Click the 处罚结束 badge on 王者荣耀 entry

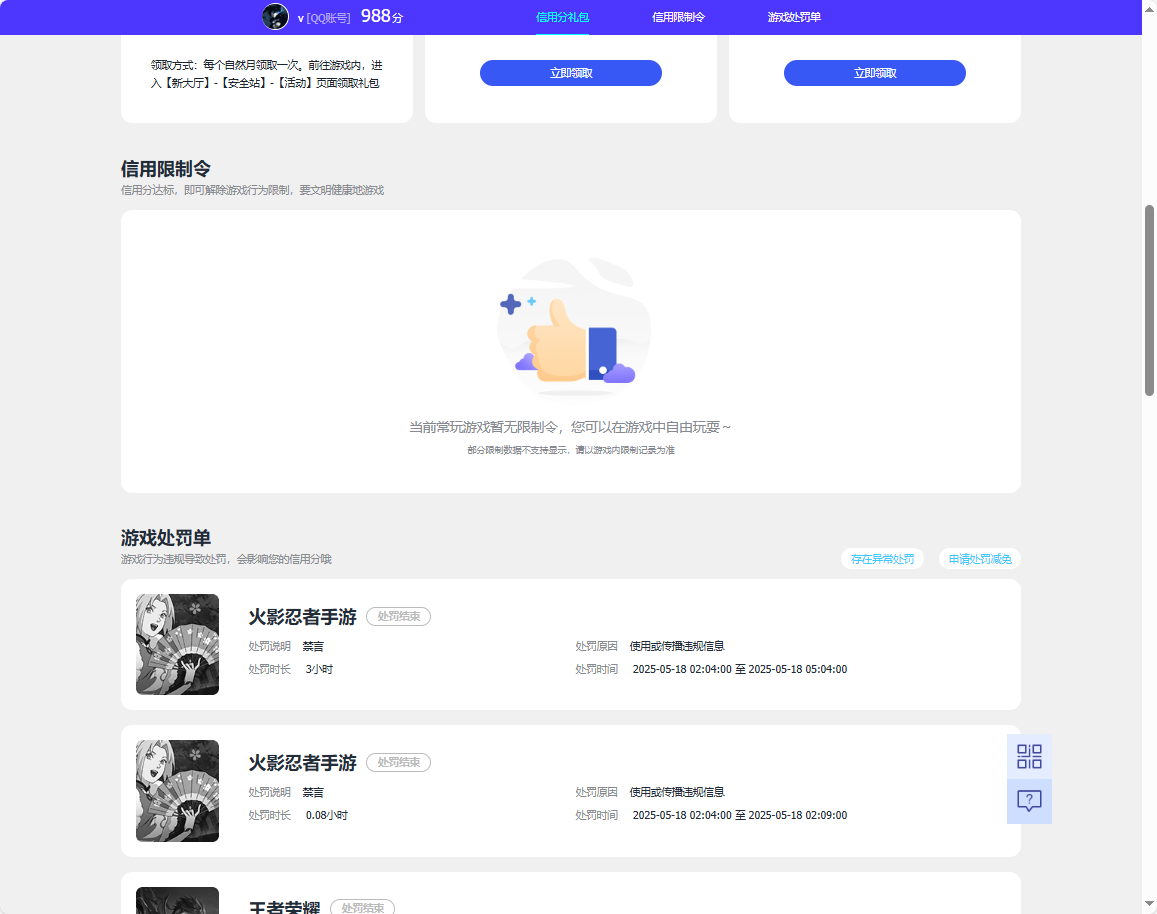364,907
